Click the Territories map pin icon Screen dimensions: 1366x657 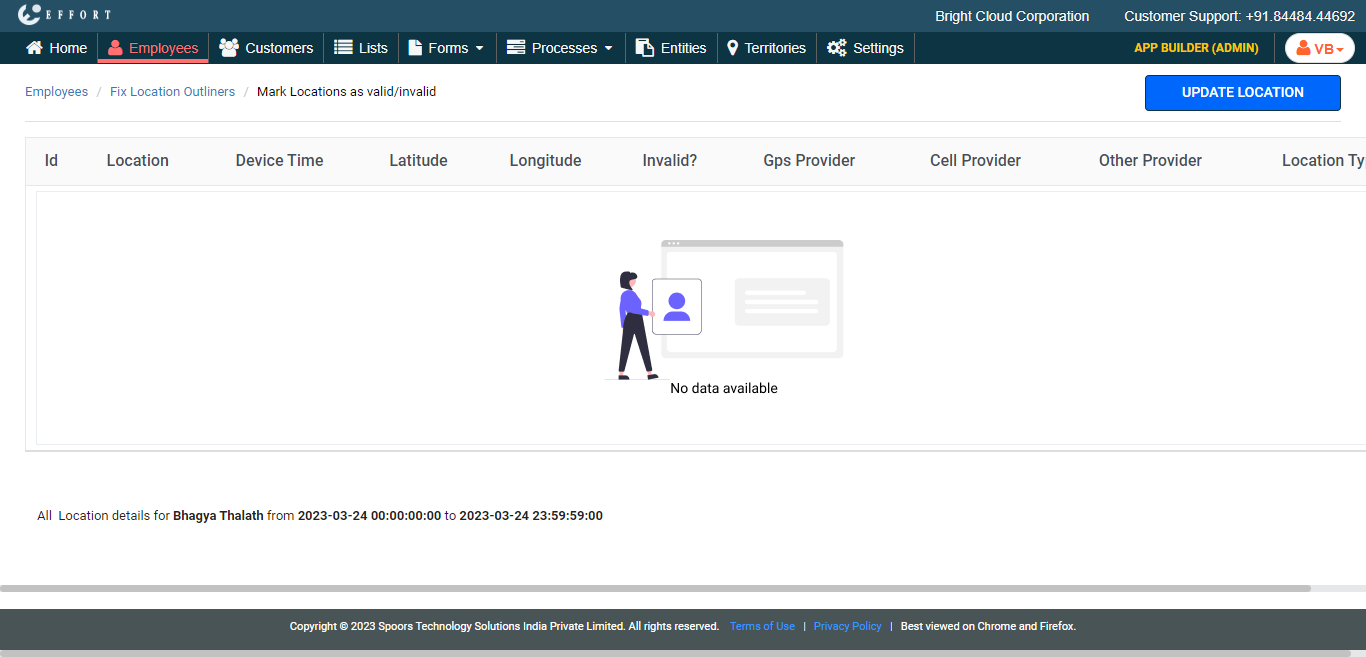pos(732,48)
